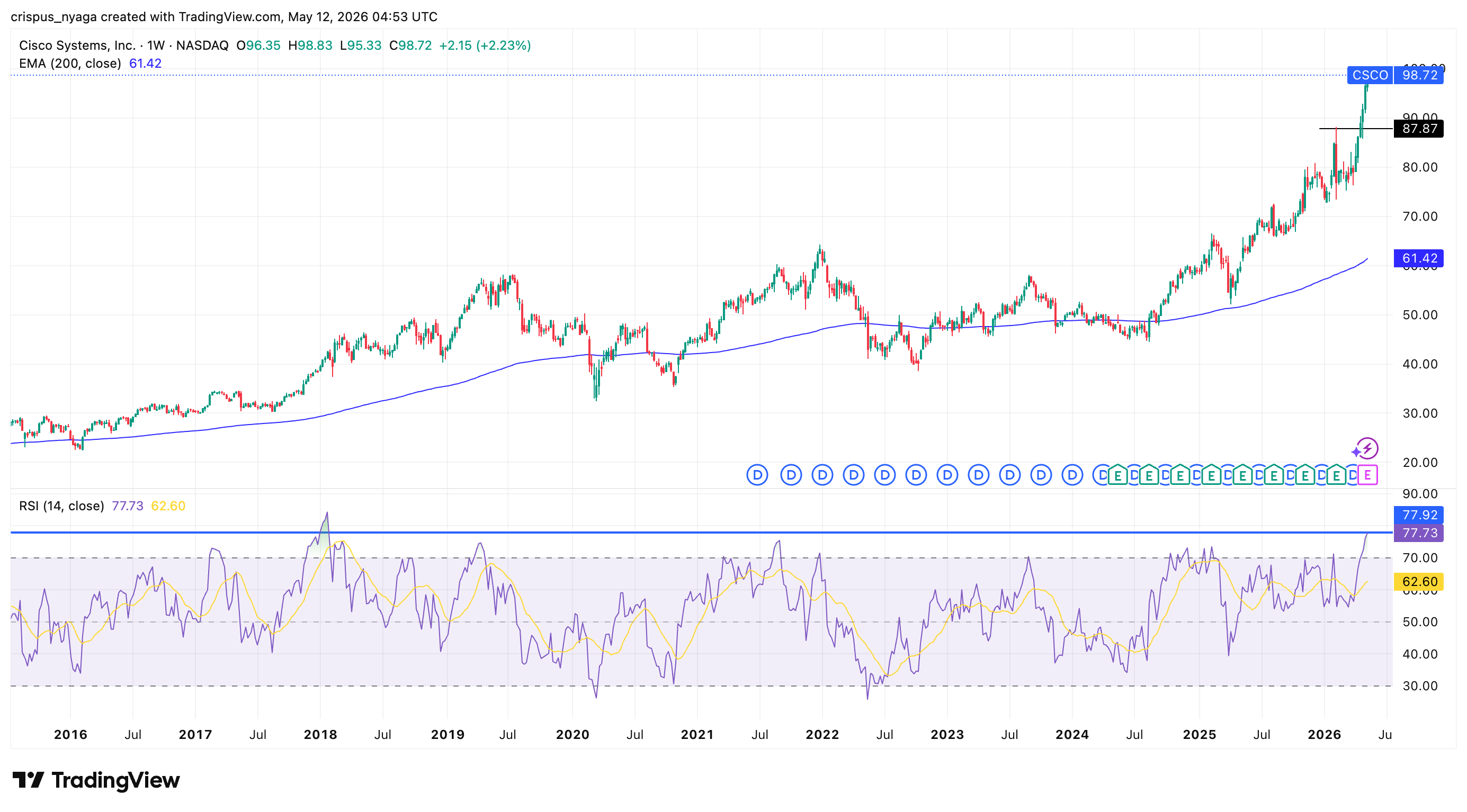Open the first green earnings E marker
Screen dimensions: 1467x812
1118,475
